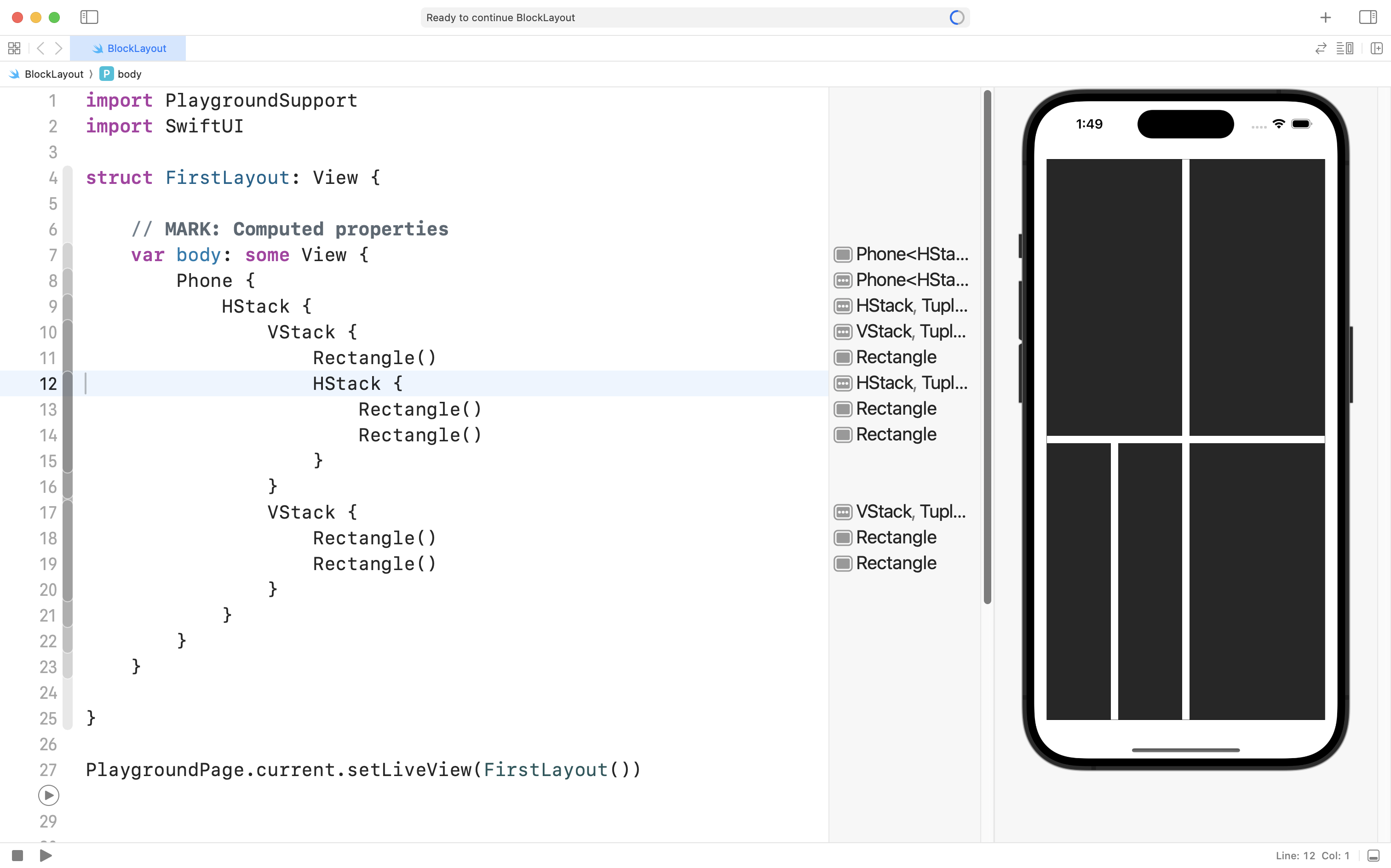This screenshot has height=868, width=1391.
Task: Toggle the debug area at bottom right
Action: coord(1373,856)
